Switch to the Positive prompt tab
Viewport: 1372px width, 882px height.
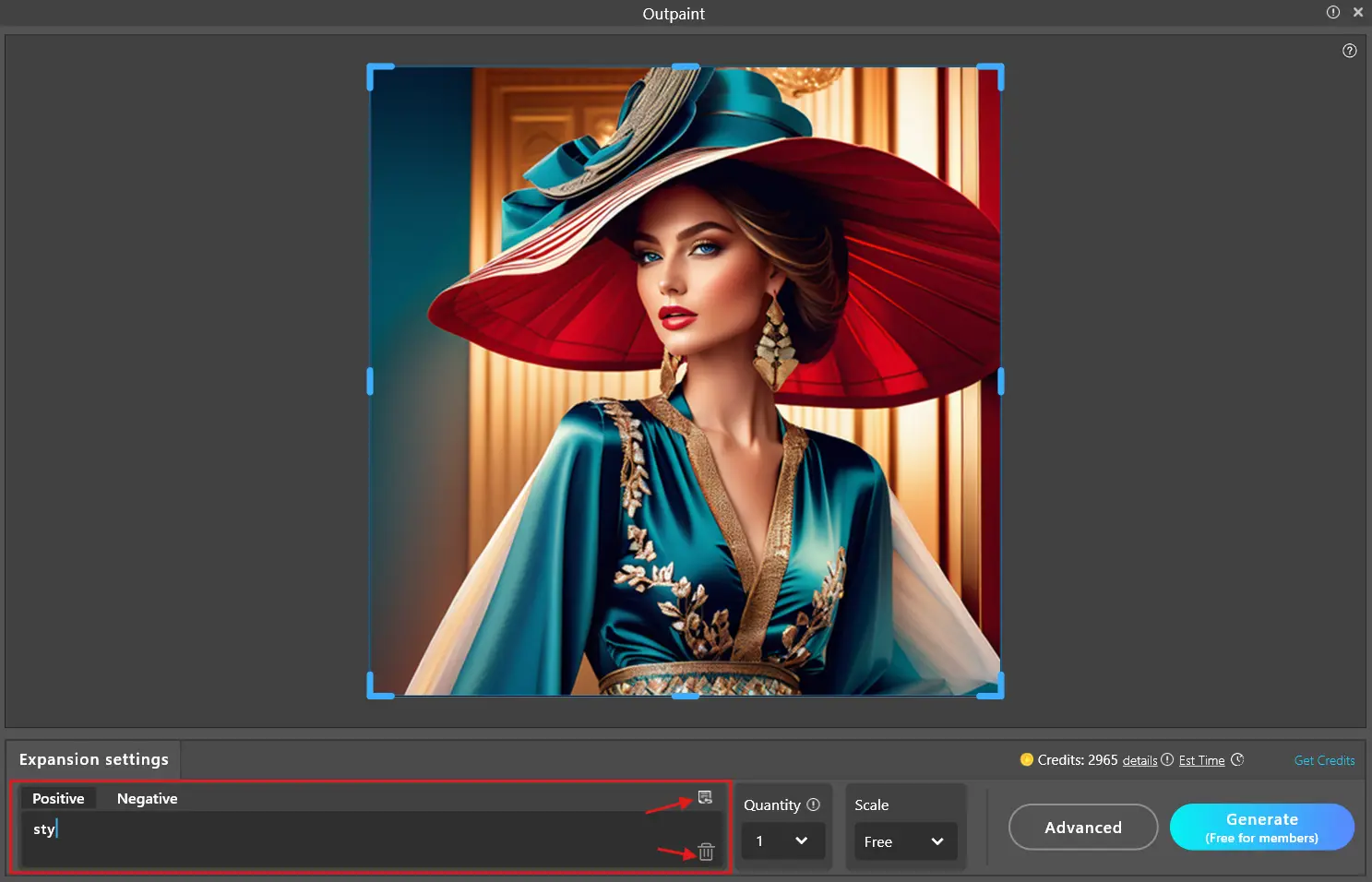pyautogui.click(x=58, y=798)
